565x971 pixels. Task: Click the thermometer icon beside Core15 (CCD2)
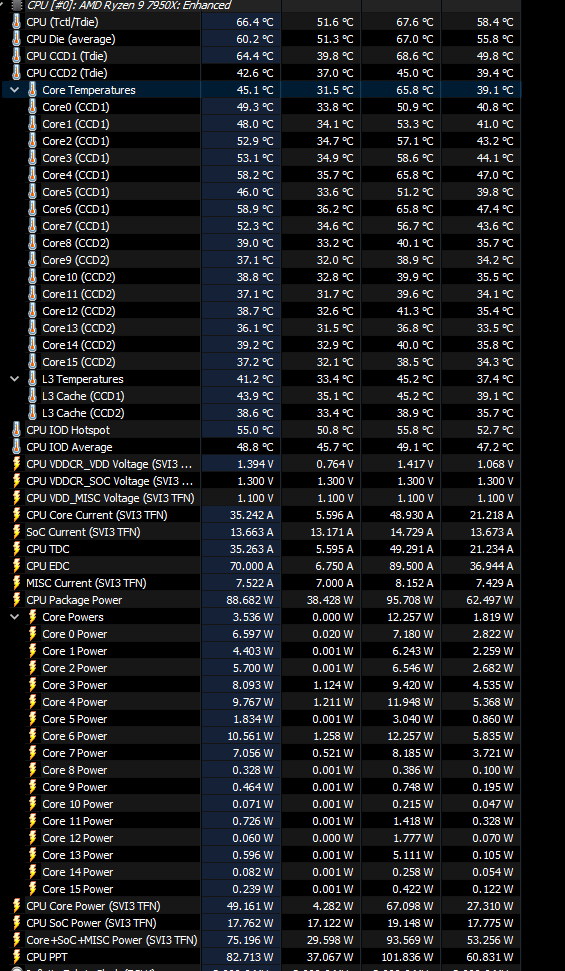point(32,362)
